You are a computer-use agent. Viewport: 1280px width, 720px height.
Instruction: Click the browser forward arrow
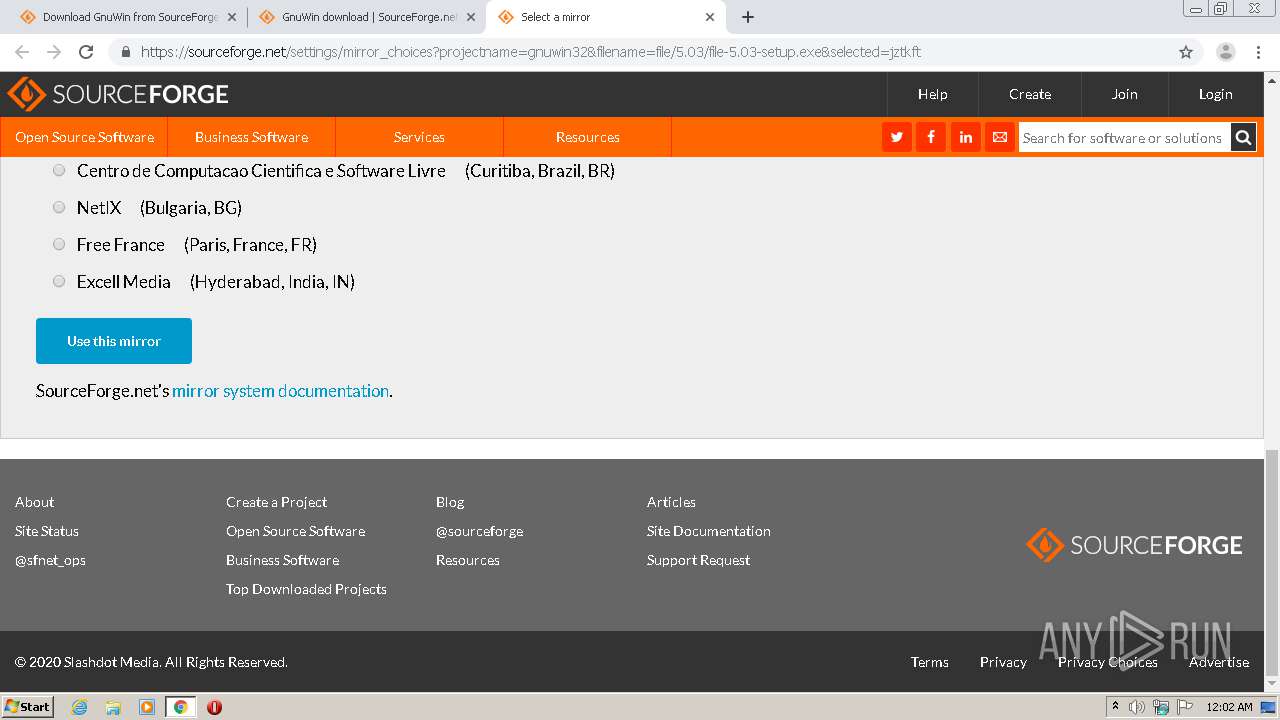click(x=54, y=52)
